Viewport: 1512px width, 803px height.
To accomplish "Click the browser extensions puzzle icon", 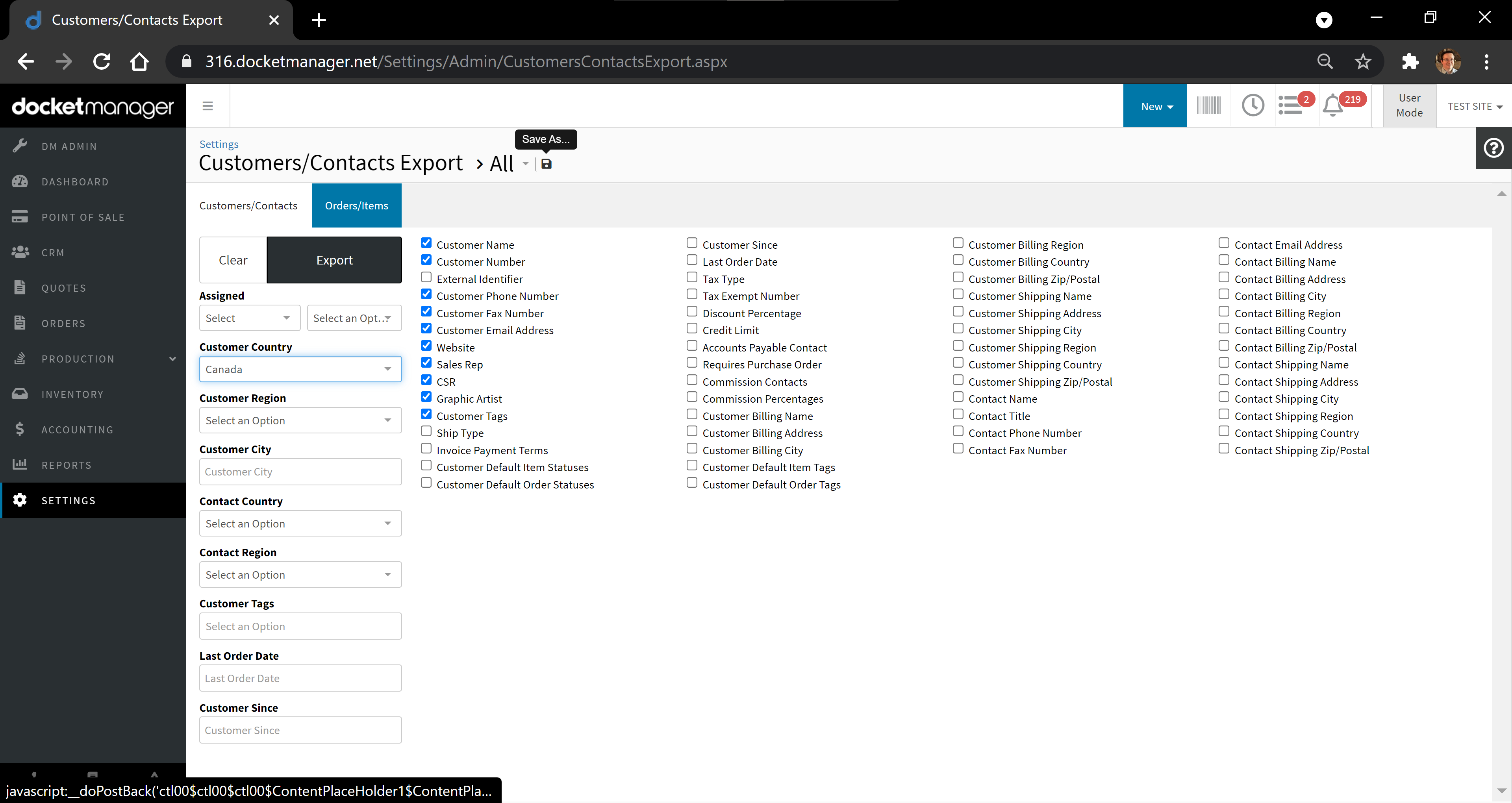I will [1410, 61].
